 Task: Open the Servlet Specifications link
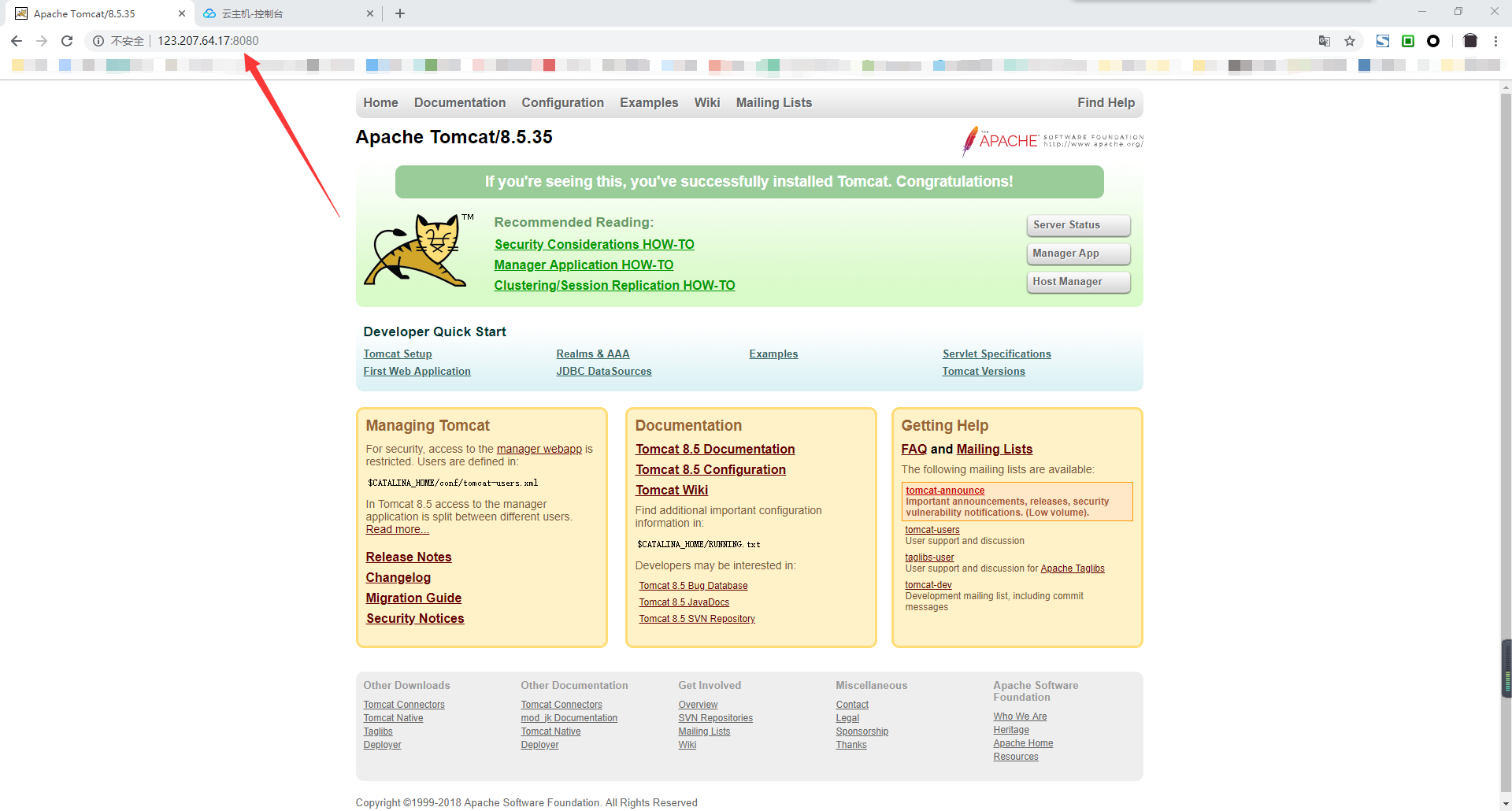click(996, 354)
